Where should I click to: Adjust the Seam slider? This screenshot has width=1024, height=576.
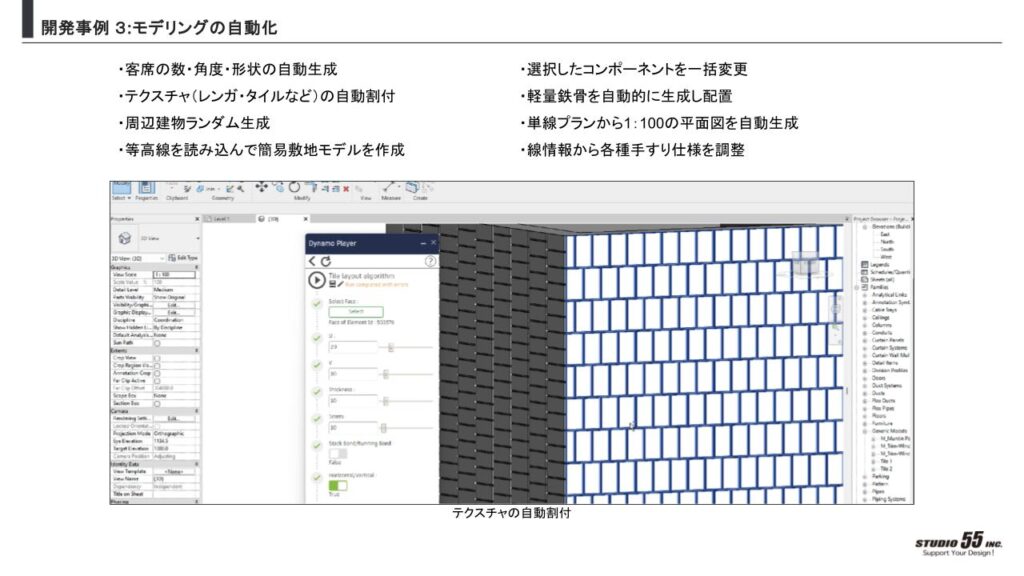coord(383,428)
